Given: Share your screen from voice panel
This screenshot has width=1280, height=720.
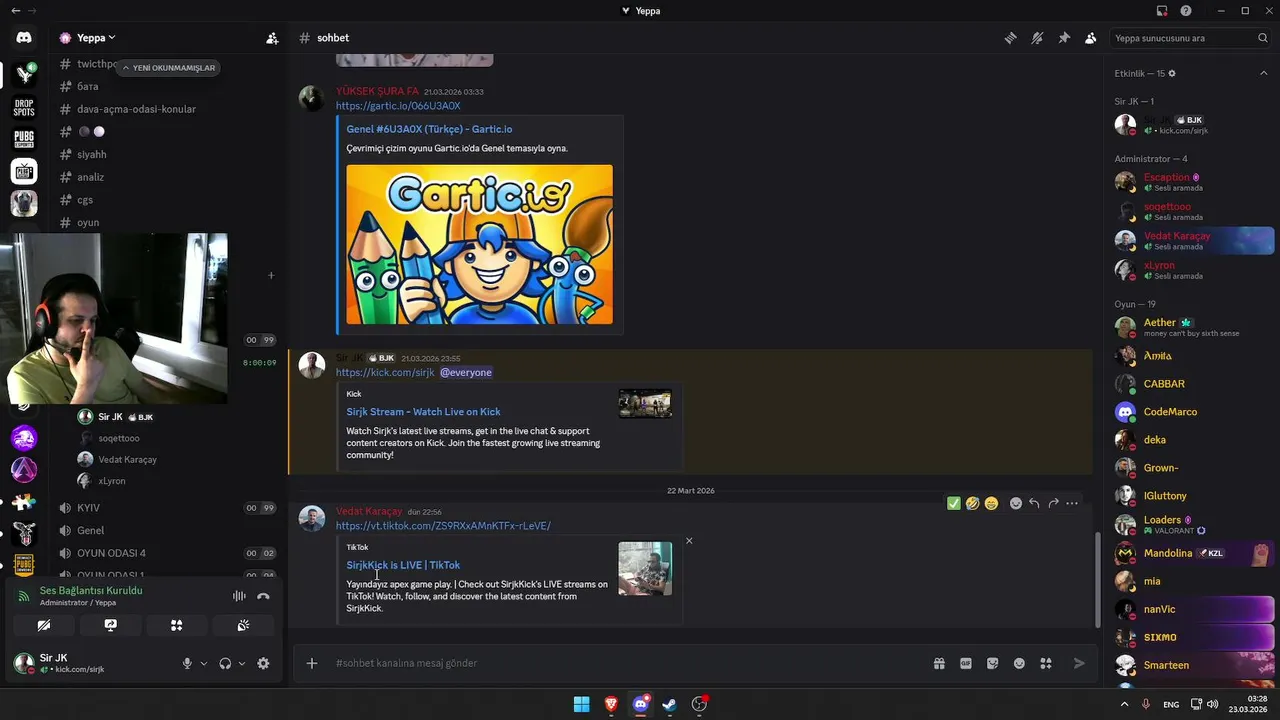Looking at the screenshot, I should pos(111,625).
